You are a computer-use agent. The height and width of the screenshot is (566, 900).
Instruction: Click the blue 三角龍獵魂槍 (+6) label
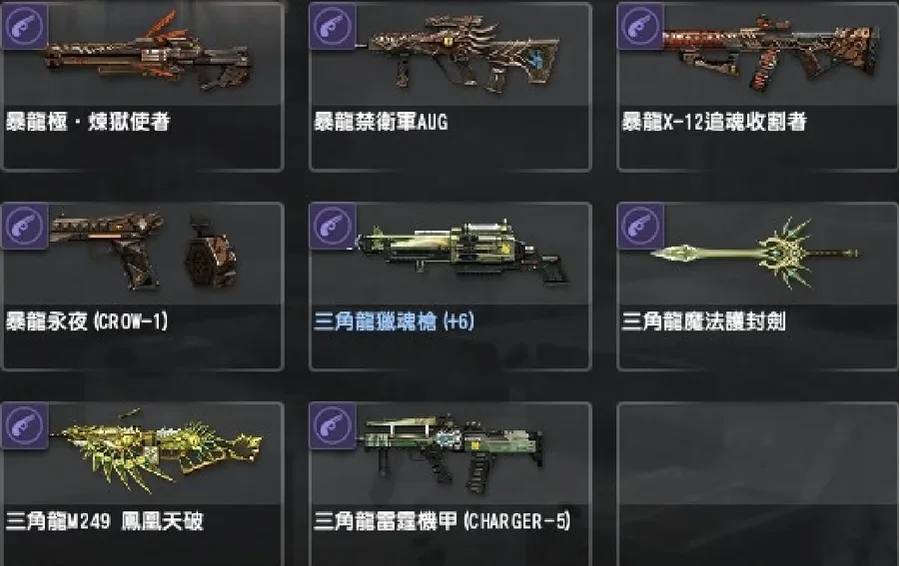394,321
